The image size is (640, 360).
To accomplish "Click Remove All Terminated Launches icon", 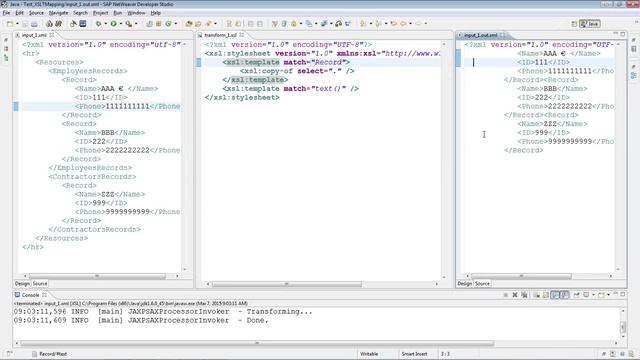I will 524,295.
